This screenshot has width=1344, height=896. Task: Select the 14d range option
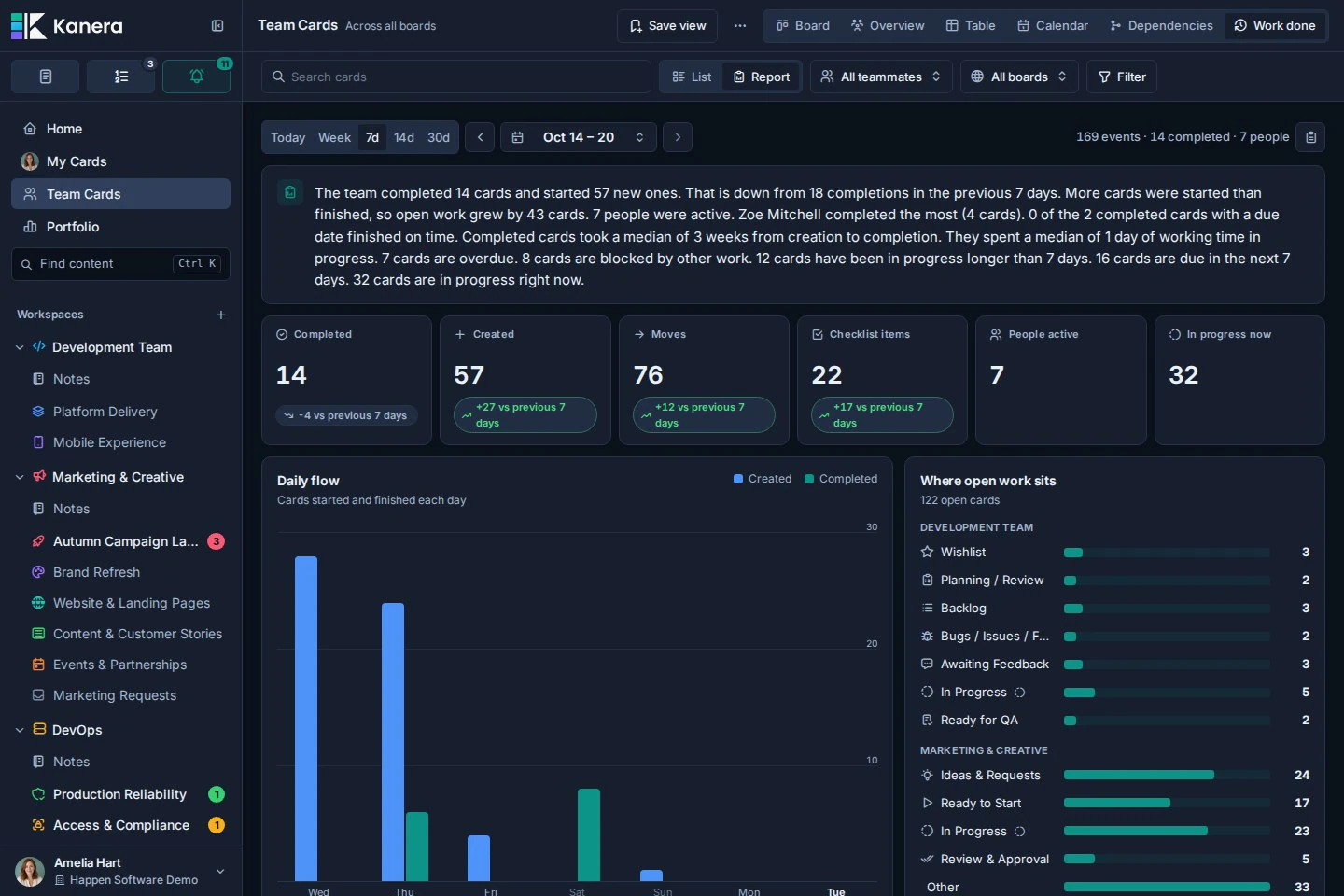coord(404,137)
